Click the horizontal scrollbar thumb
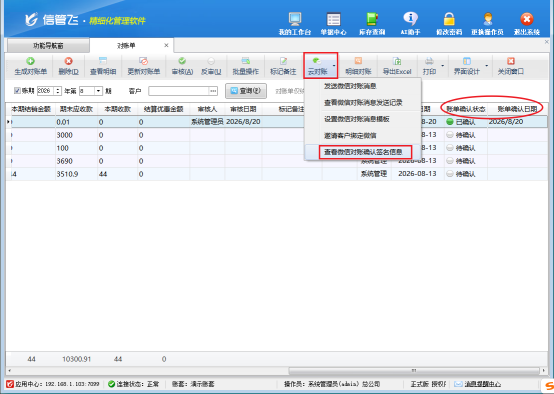The image size is (554, 394). pos(414,371)
